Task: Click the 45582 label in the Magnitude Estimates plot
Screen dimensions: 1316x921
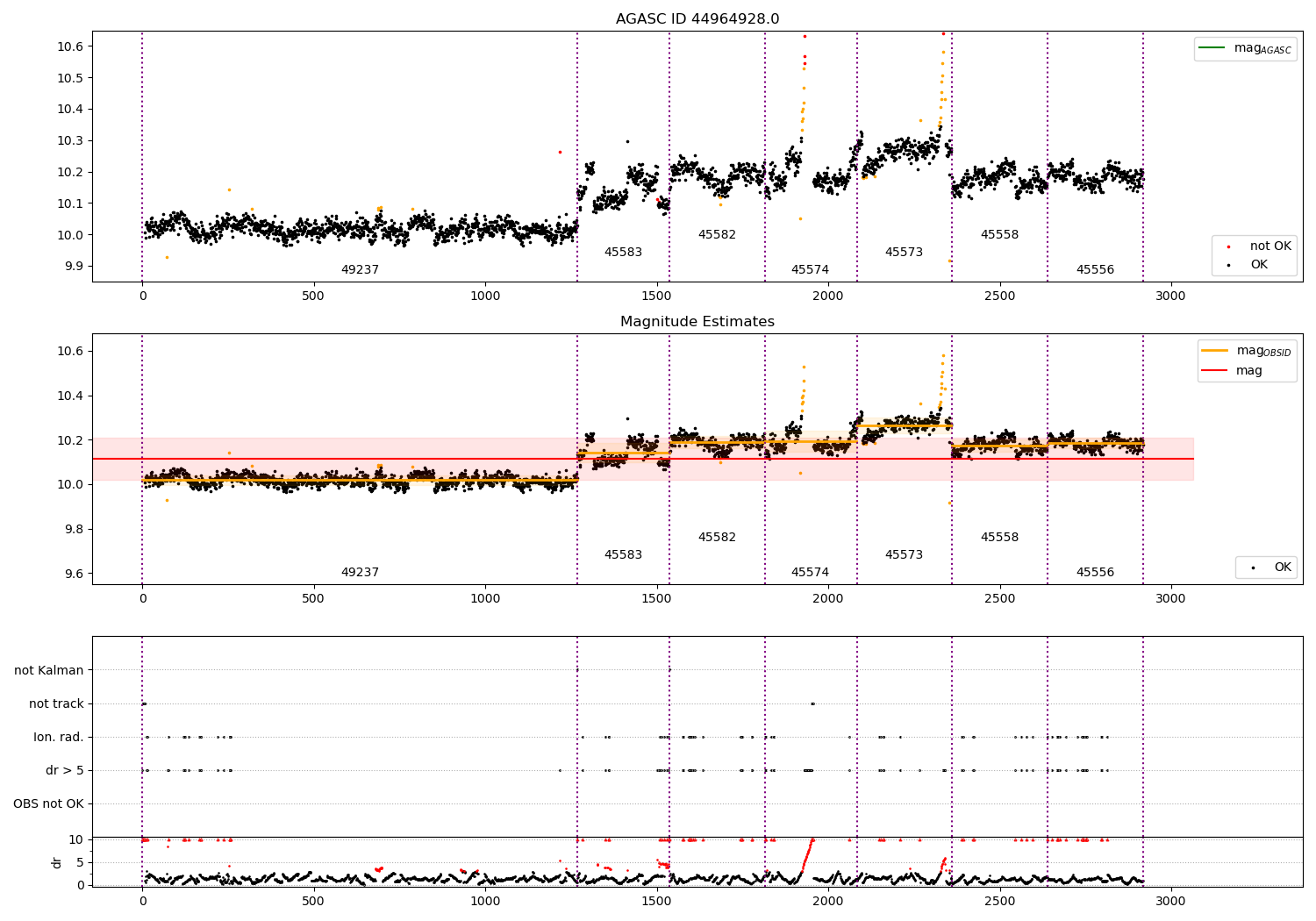Action: pos(717,538)
